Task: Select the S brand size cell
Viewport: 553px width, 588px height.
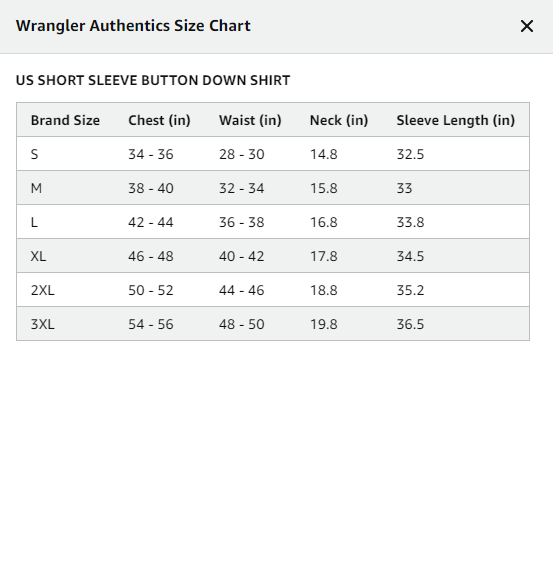Action: pyautogui.click(x=34, y=154)
